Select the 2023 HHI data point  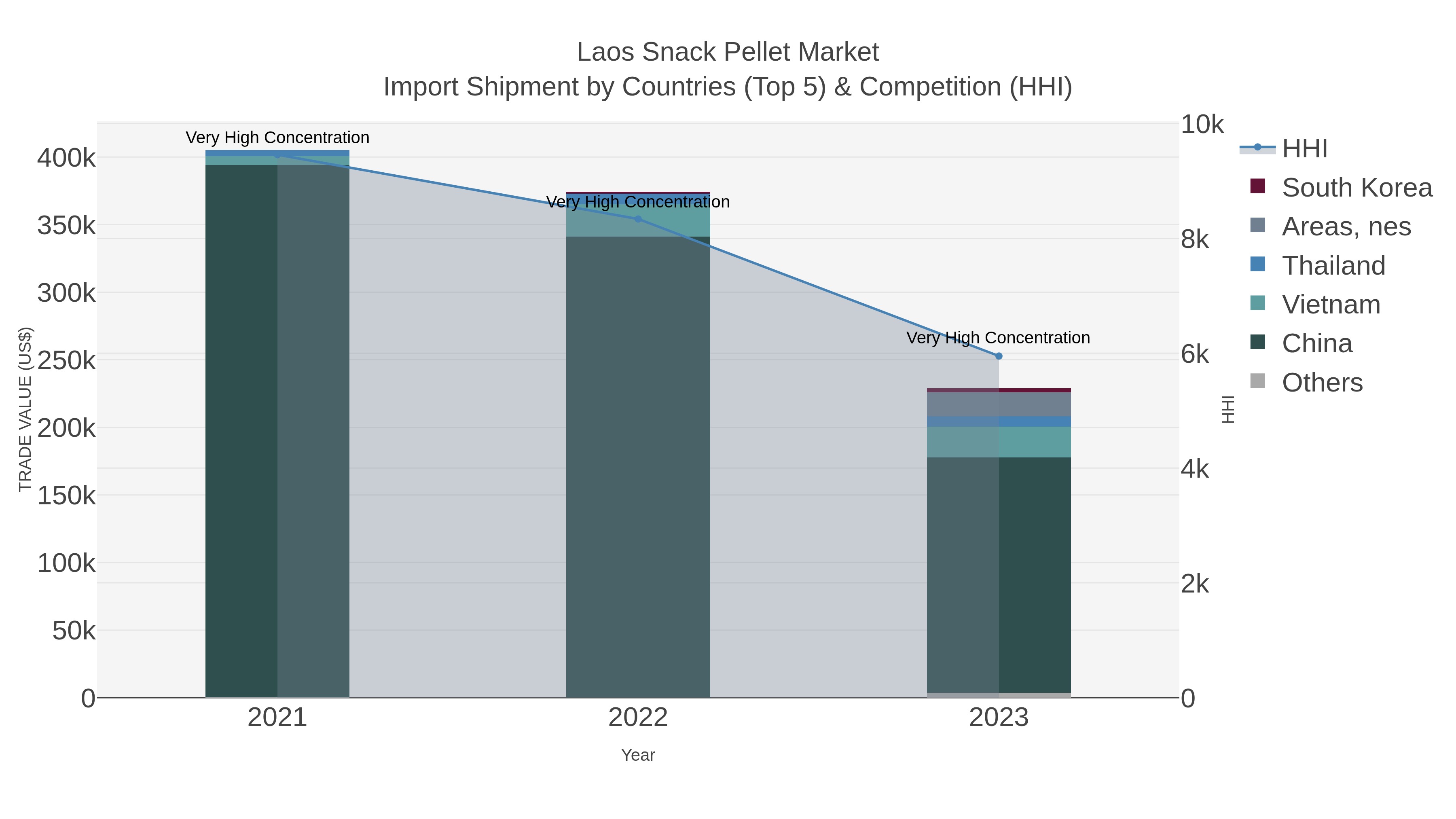click(x=999, y=356)
